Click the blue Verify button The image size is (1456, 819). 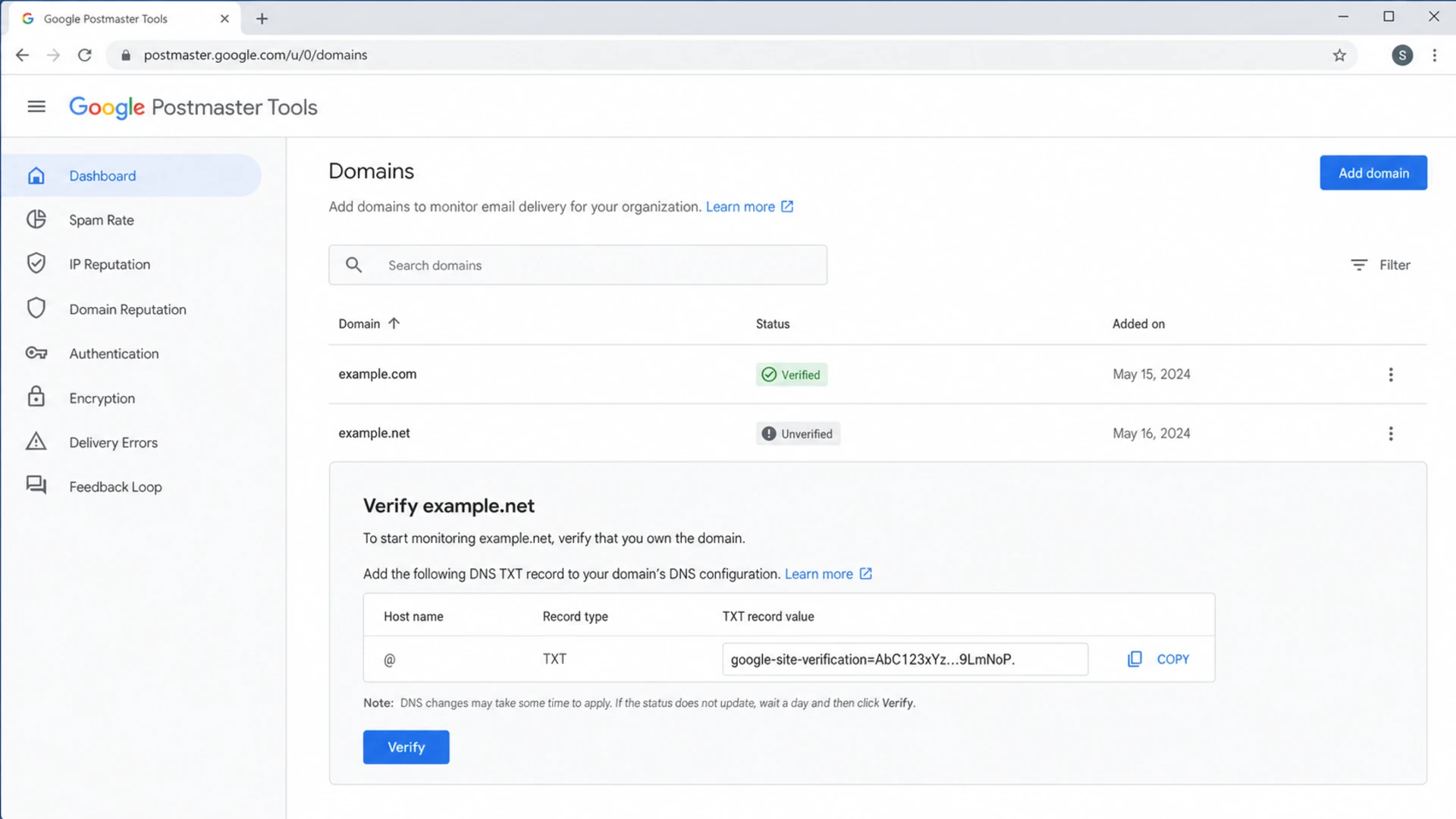point(406,747)
